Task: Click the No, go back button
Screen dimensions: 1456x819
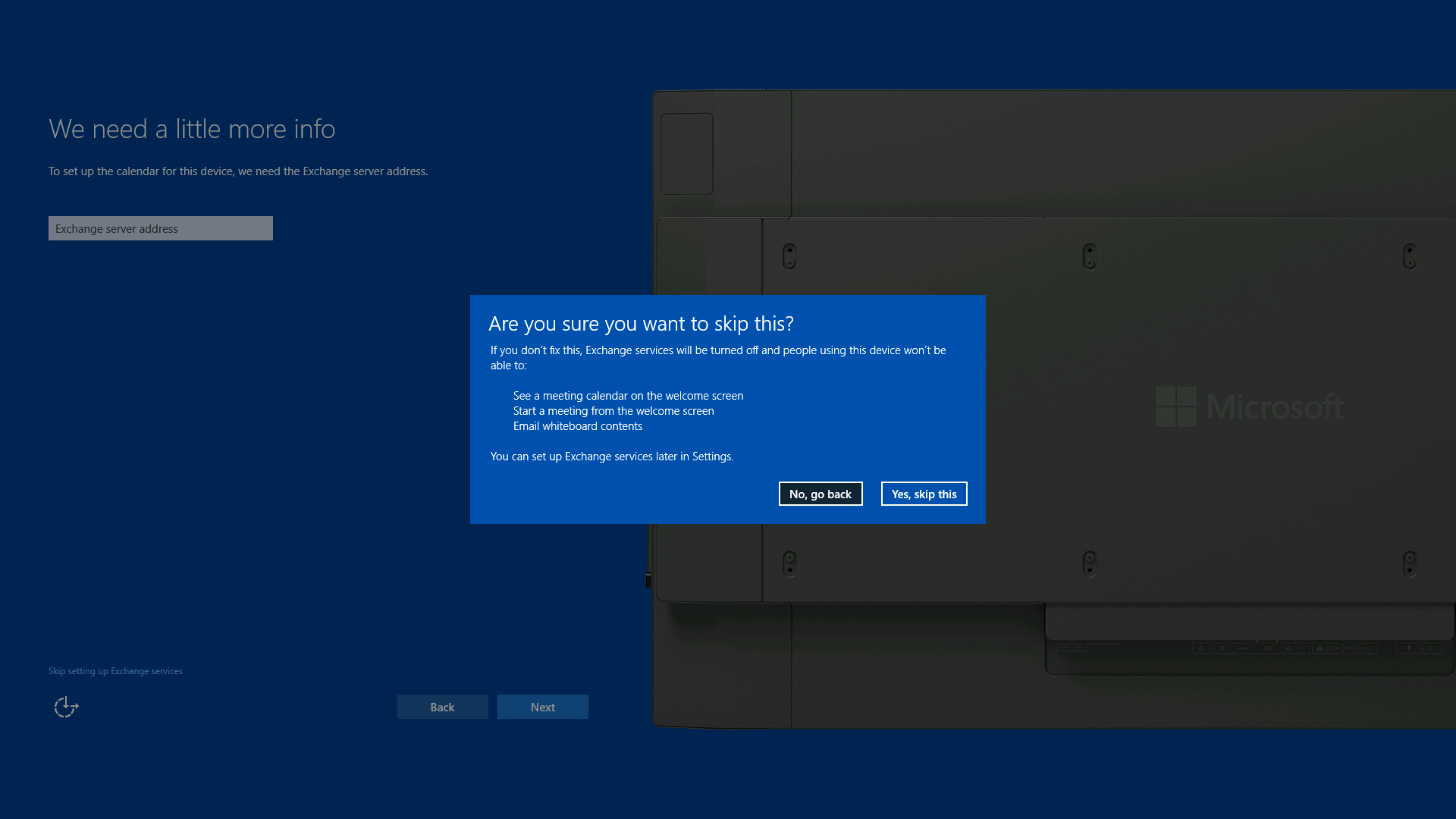Action: 820,494
